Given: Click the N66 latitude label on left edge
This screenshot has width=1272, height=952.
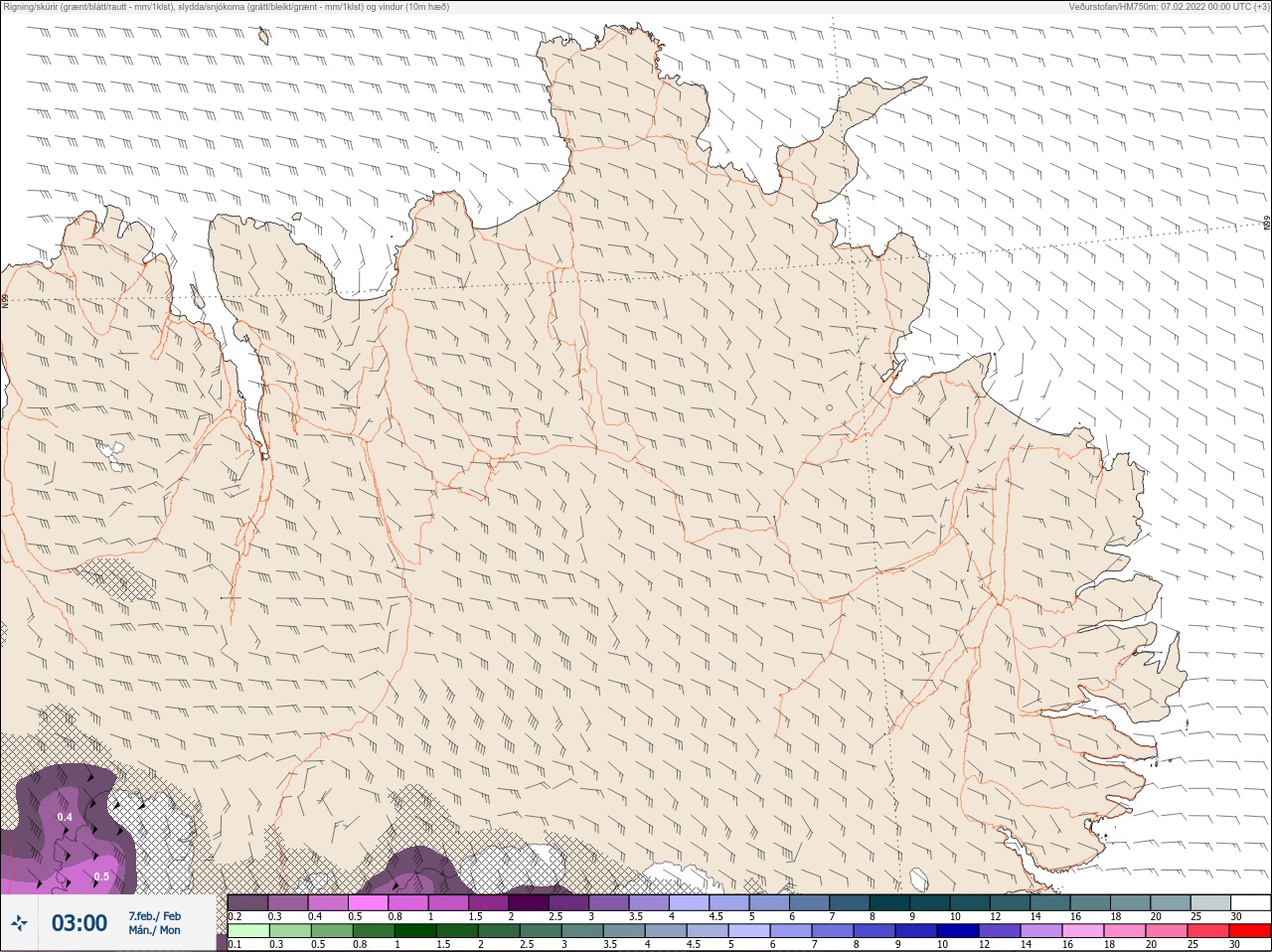Looking at the screenshot, I should pos(5,300).
